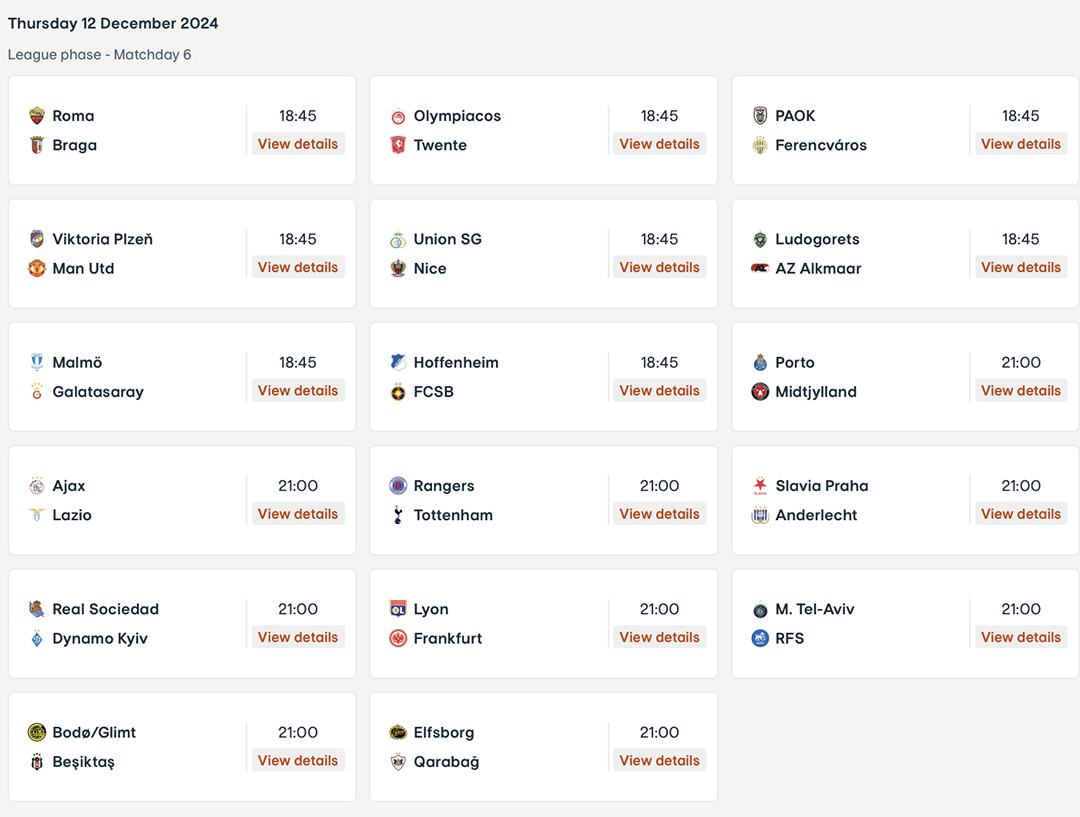View details for Olympiacos vs Twente
Screen dimensions: 1080x817
coord(659,144)
